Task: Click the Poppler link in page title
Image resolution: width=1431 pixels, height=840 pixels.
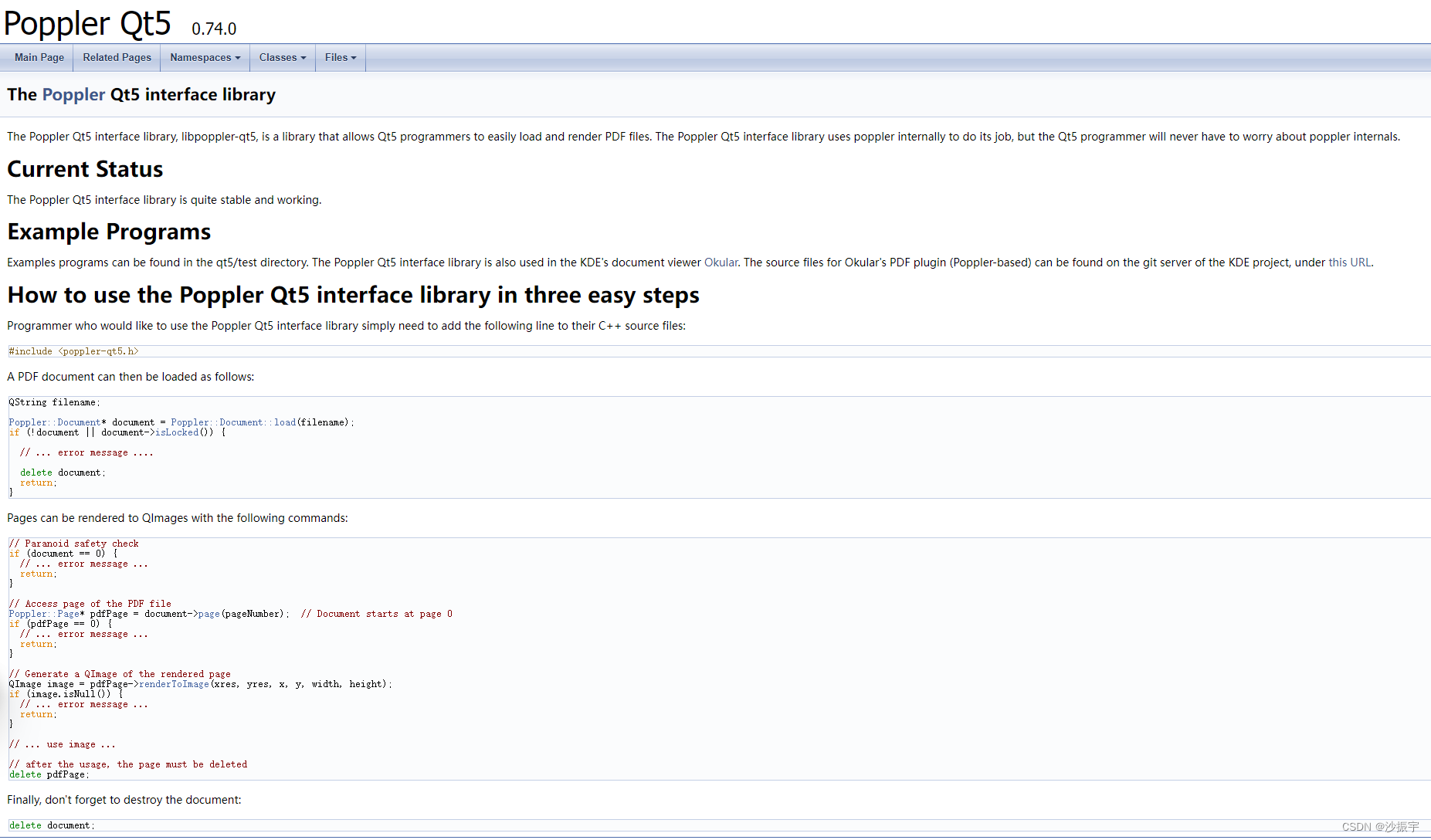Action: pyautogui.click(x=73, y=95)
